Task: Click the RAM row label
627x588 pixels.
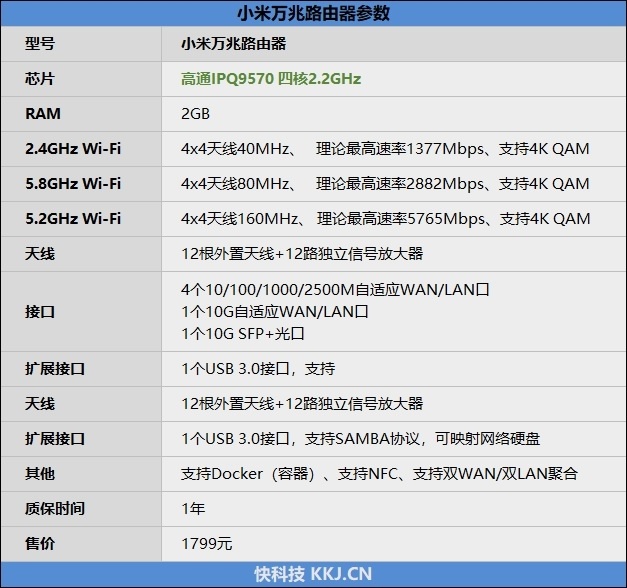Action: pyautogui.click(x=43, y=114)
